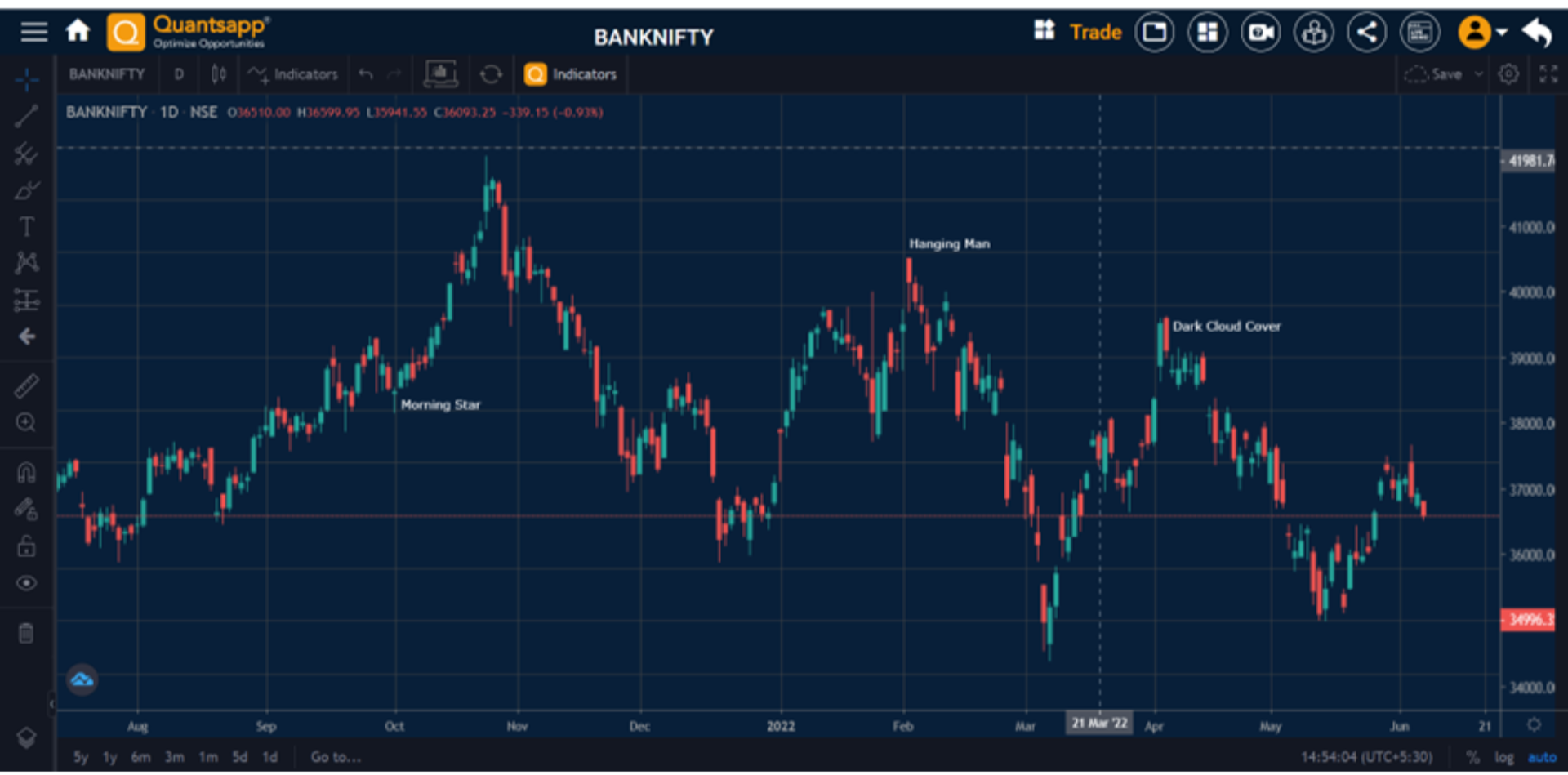Switch to the 1y time range

[x=109, y=757]
